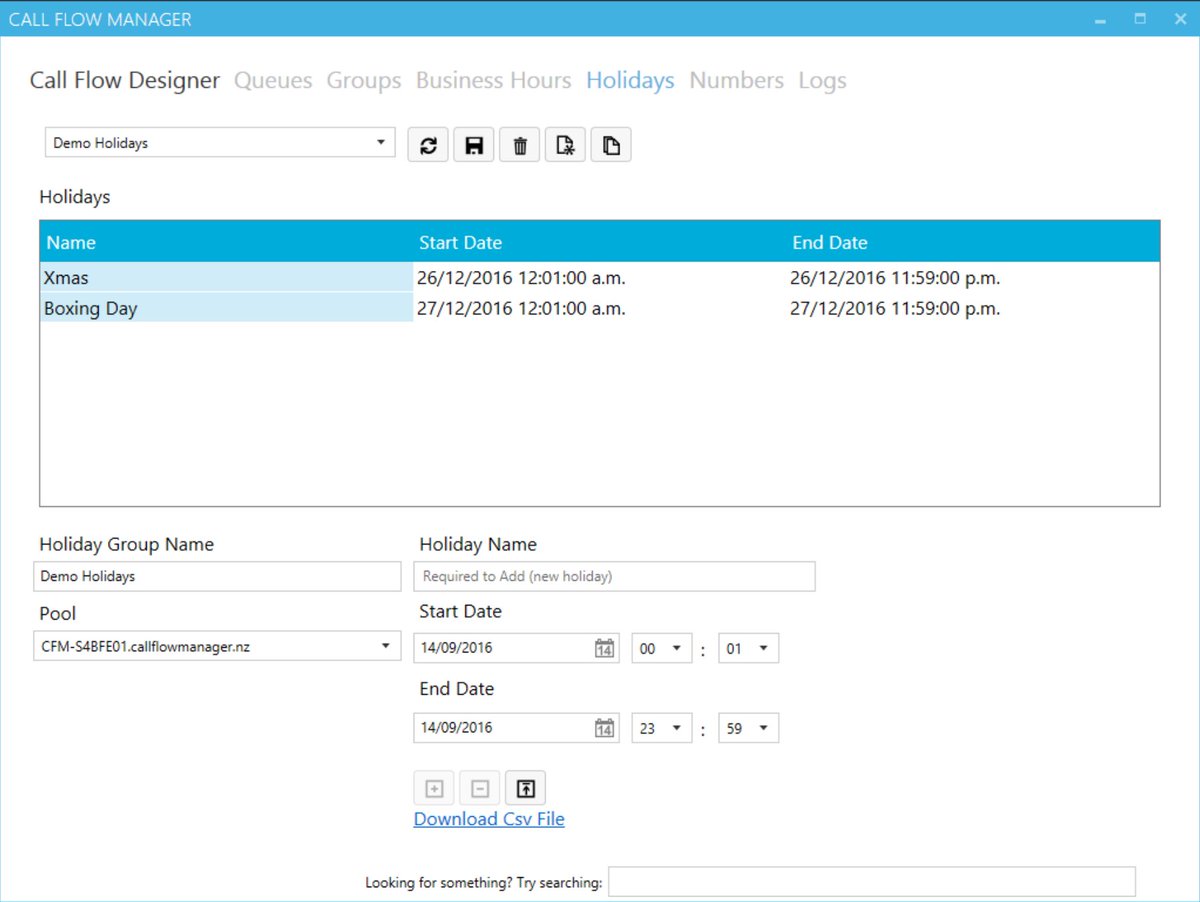1200x902 pixels.
Task: Select the Xmas holiday row
Action: (x=600, y=278)
